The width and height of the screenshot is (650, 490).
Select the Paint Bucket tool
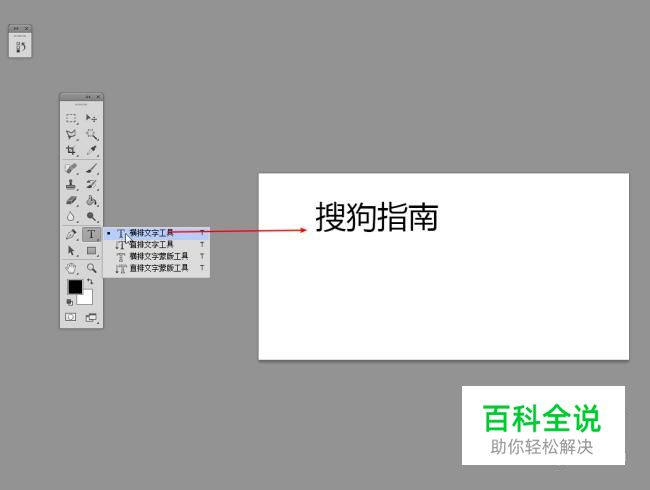91,201
